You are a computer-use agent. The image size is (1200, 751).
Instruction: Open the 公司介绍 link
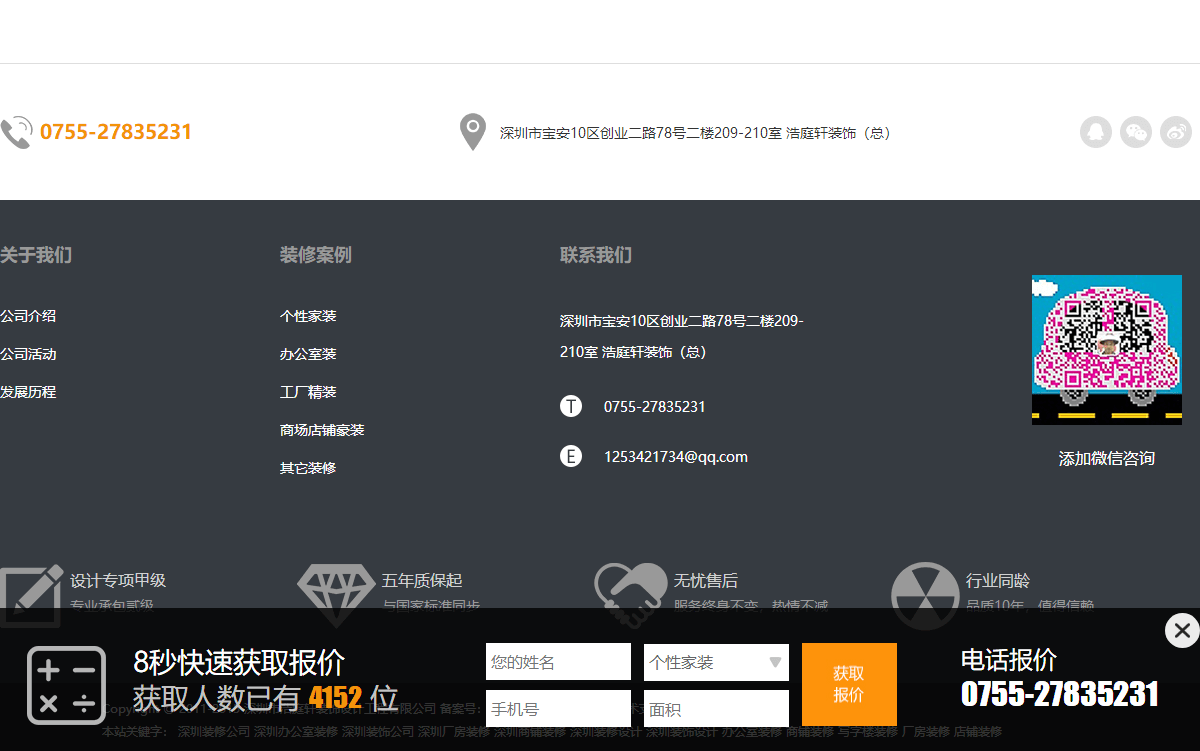pyautogui.click(x=27, y=315)
